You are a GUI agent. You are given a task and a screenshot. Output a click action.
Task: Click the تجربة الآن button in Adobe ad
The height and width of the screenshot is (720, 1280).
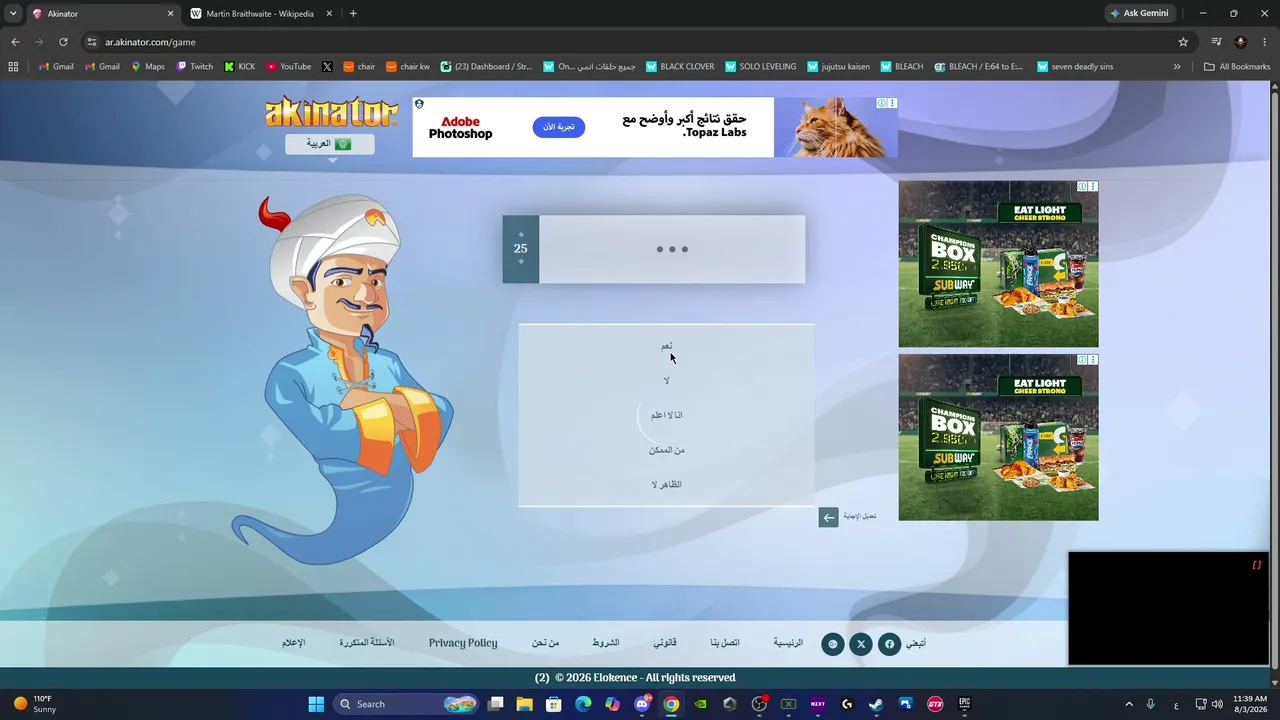(559, 127)
